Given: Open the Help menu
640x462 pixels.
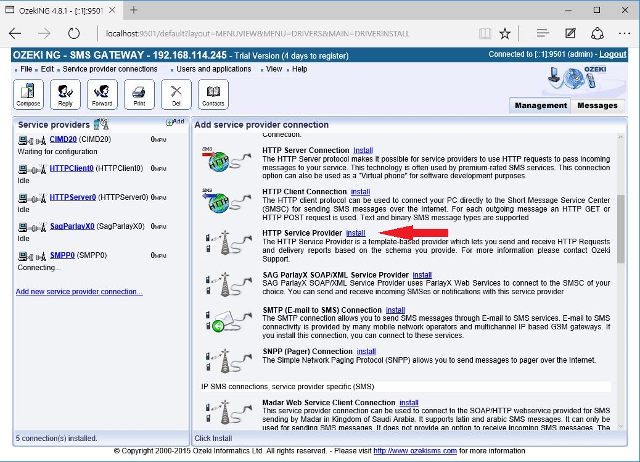Looking at the screenshot, I should pyautogui.click(x=300, y=69).
